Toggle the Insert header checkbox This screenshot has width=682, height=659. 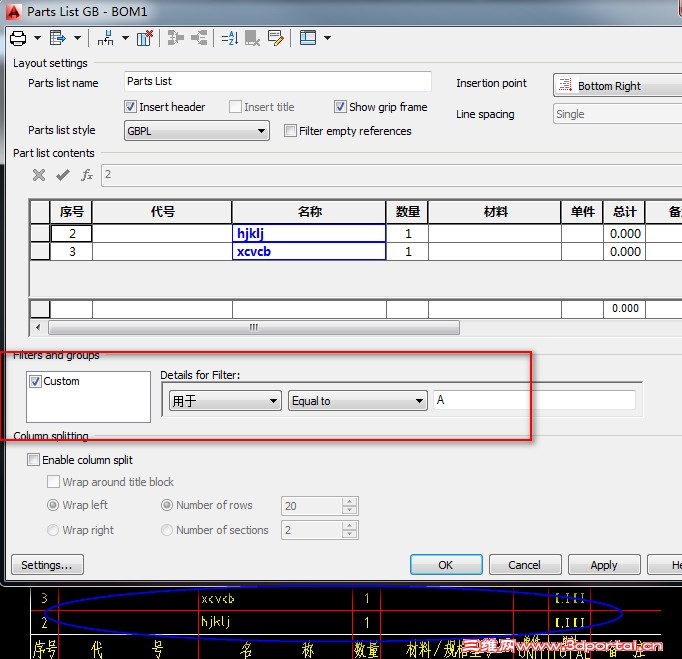coord(130,107)
